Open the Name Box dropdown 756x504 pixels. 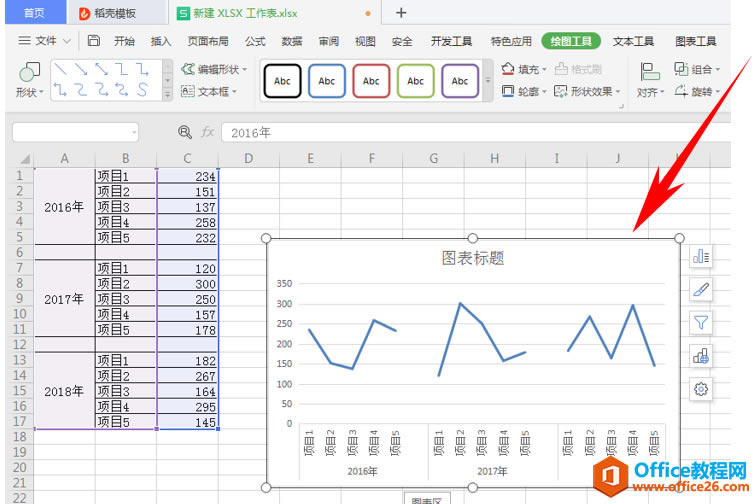tap(134, 132)
